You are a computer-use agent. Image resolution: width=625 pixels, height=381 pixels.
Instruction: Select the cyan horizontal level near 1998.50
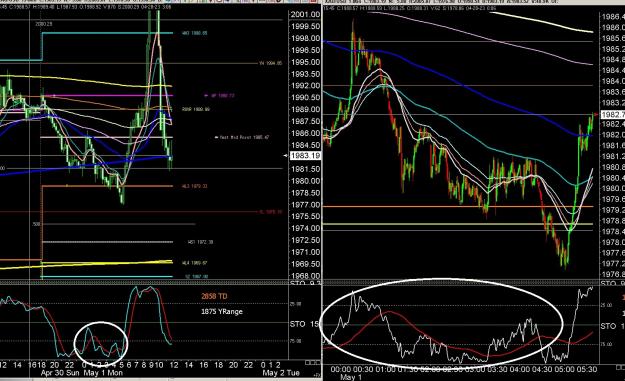click(108, 33)
